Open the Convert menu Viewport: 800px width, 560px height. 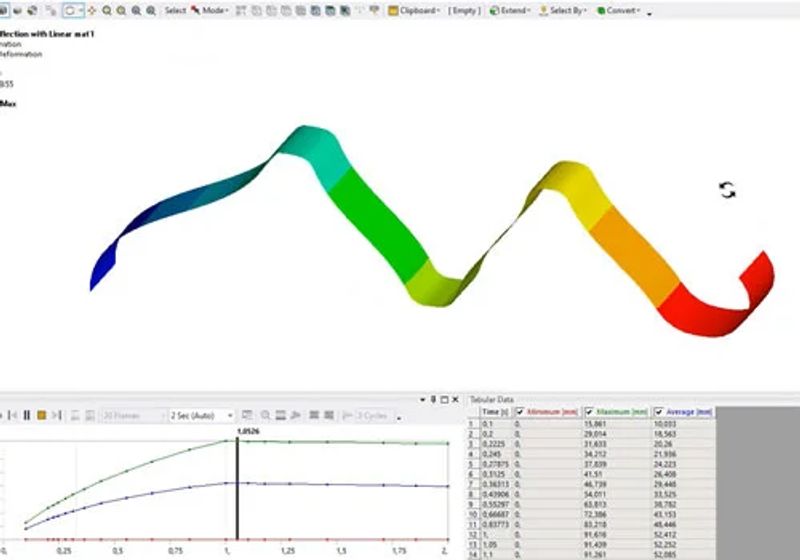(x=618, y=10)
